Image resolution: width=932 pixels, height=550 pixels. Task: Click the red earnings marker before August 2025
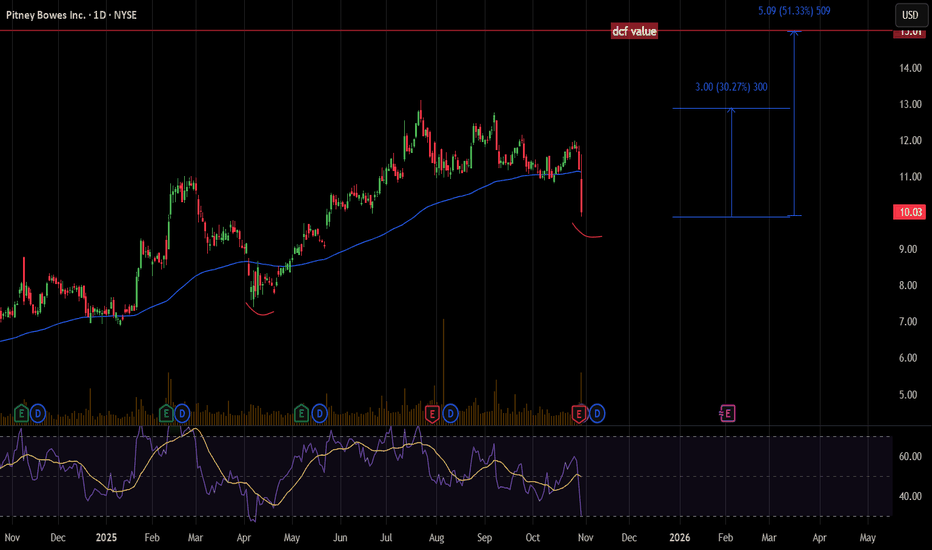432,413
